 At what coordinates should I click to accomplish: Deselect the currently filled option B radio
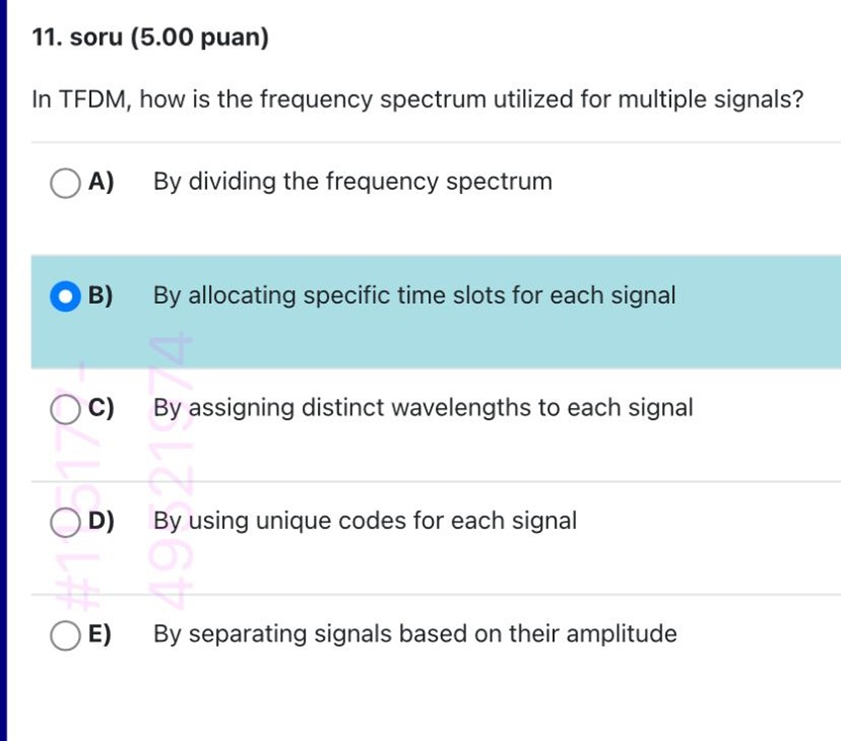[x=65, y=296]
